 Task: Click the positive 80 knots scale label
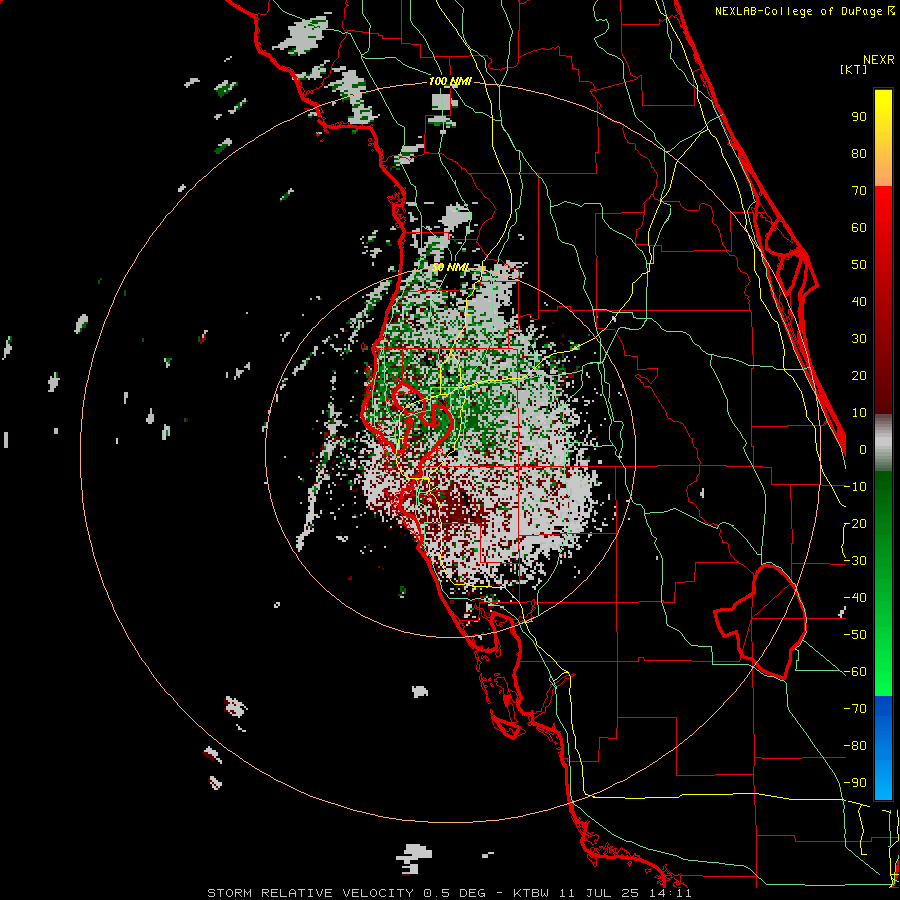coord(859,153)
